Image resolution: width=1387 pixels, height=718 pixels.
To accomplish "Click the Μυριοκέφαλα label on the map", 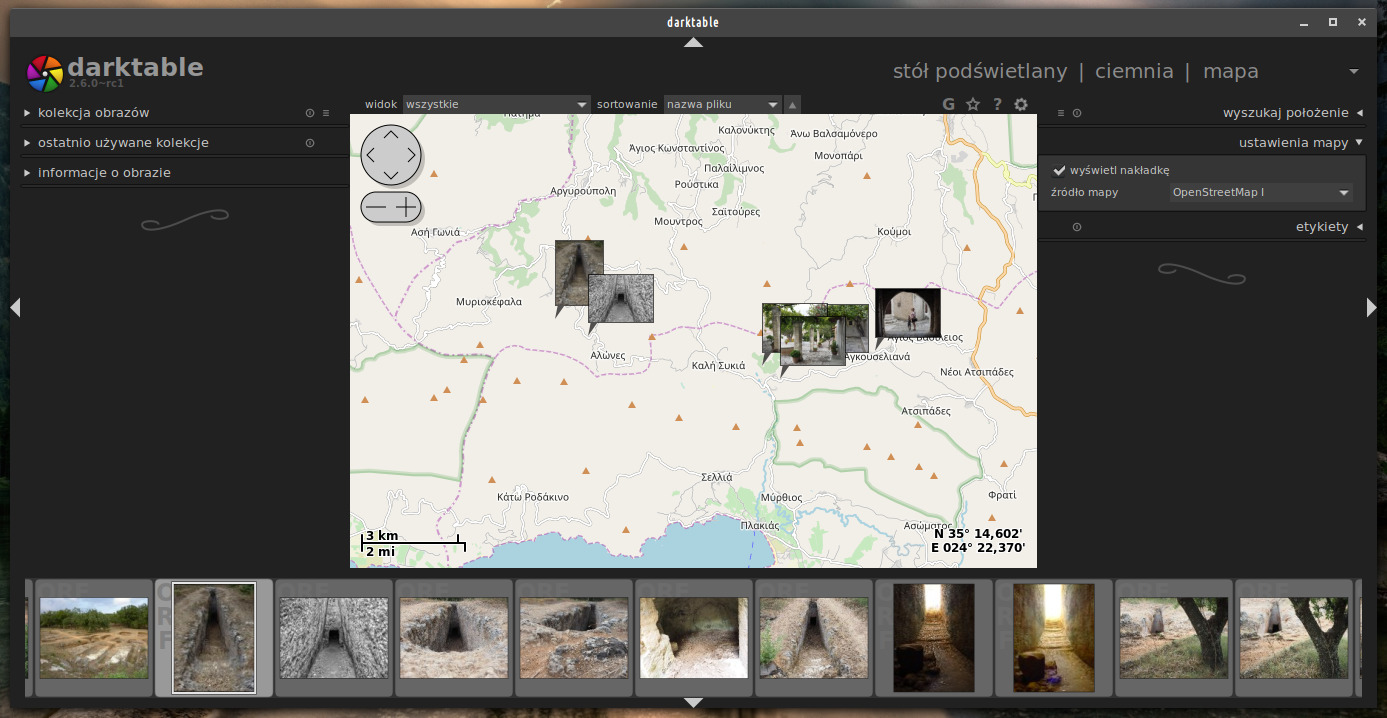I will (489, 302).
